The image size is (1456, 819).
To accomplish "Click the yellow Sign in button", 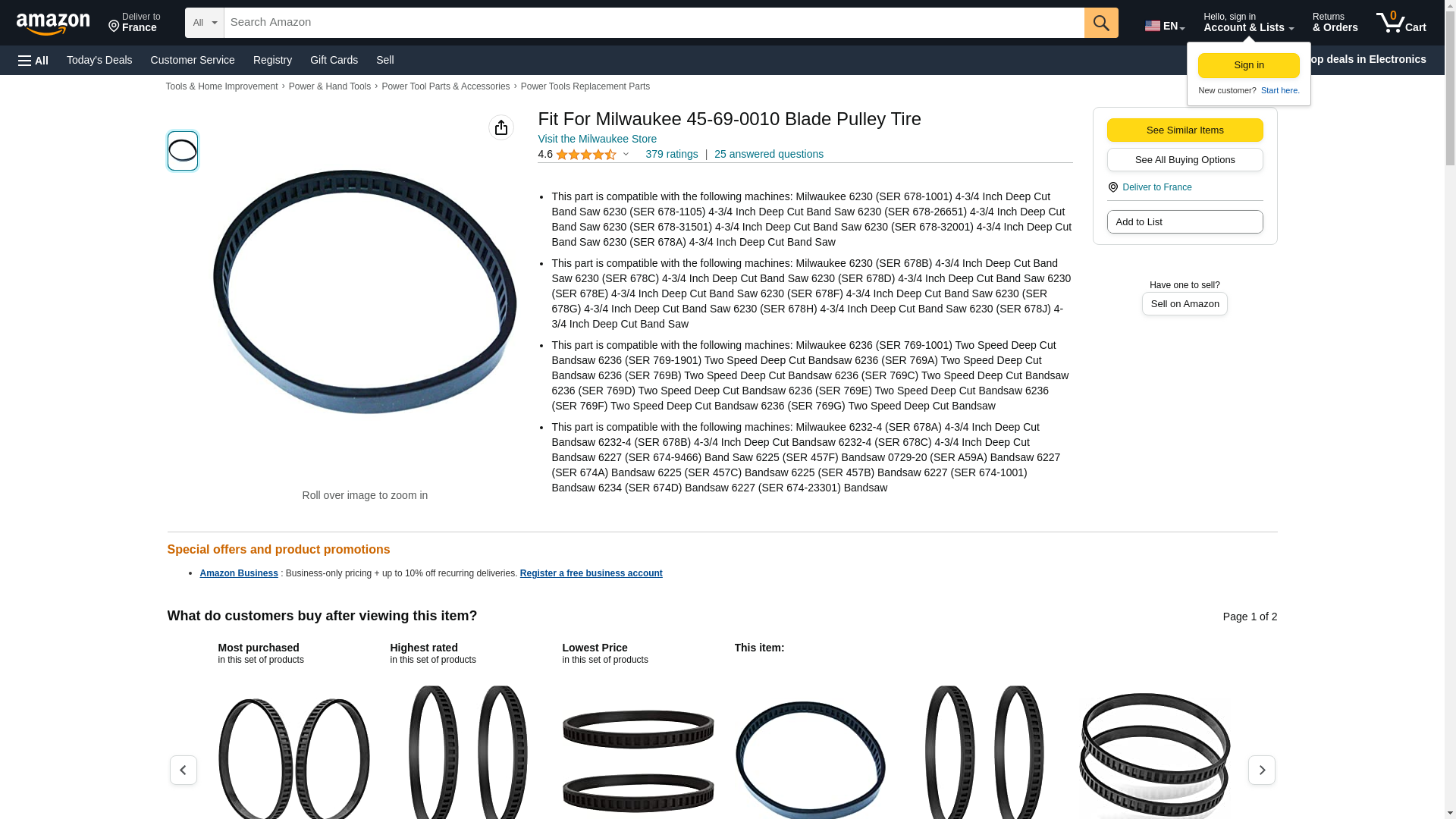I will (1249, 65).
